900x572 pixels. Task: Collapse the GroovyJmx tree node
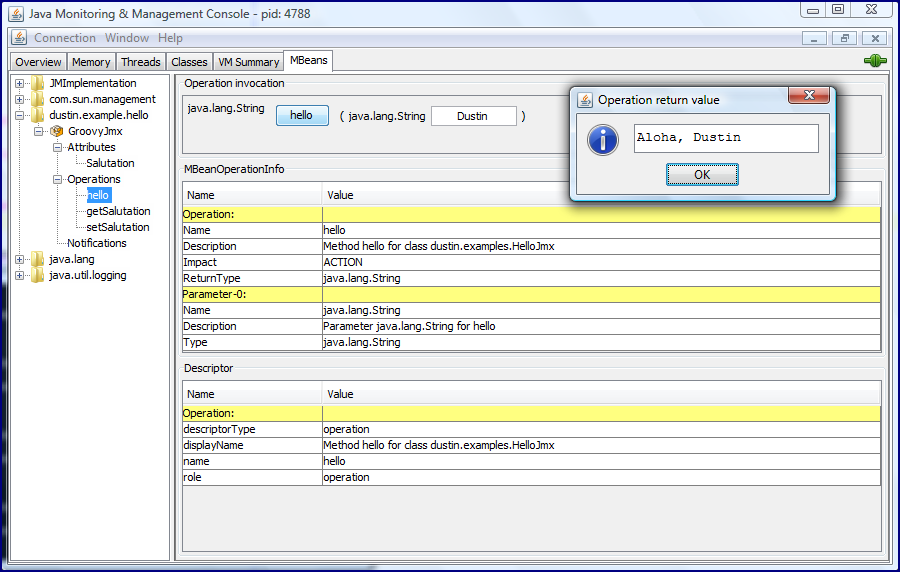(x=38, y=131)
